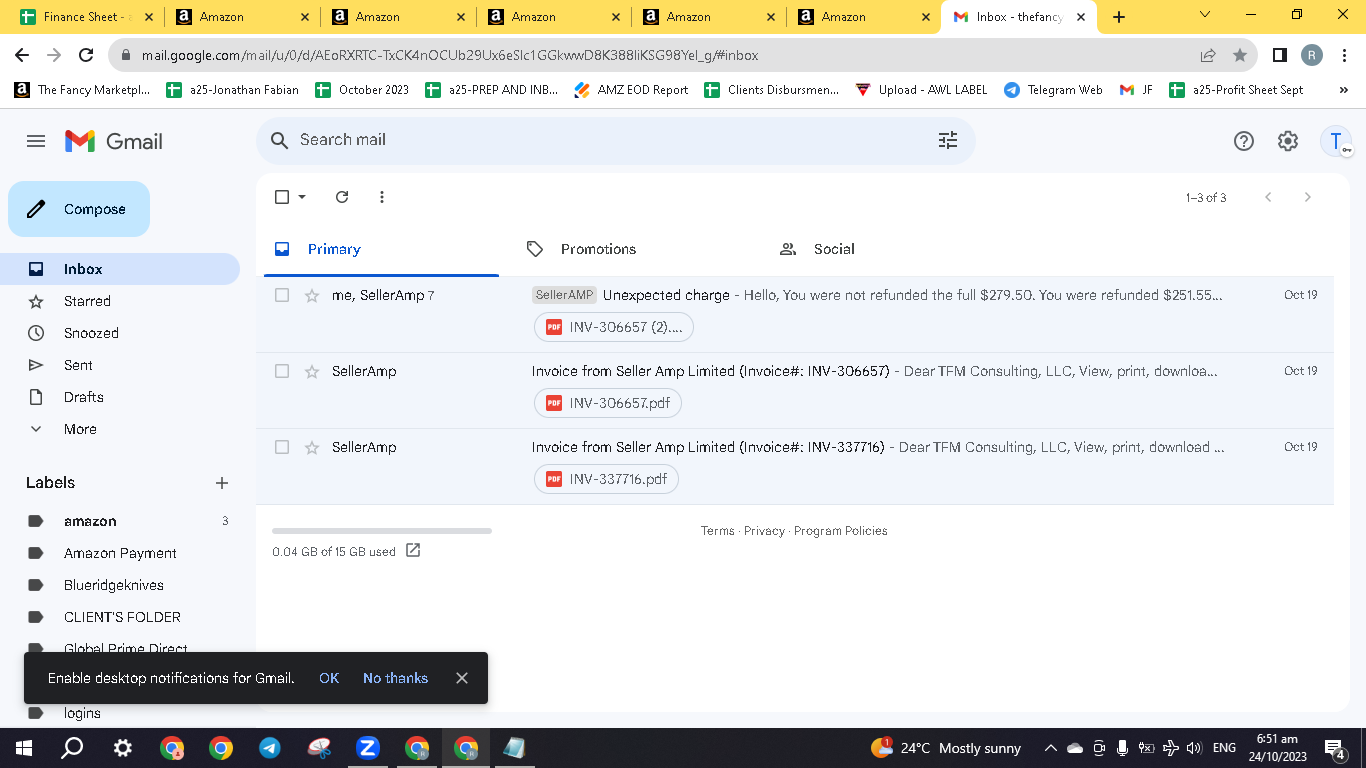Switch to the Promotions tab
Image resolution: width=1366 pixels, height=768 pixels.
point(634,249)
